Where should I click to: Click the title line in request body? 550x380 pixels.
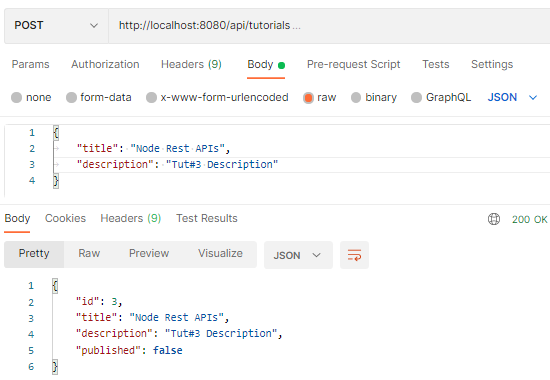pos(153,148)
